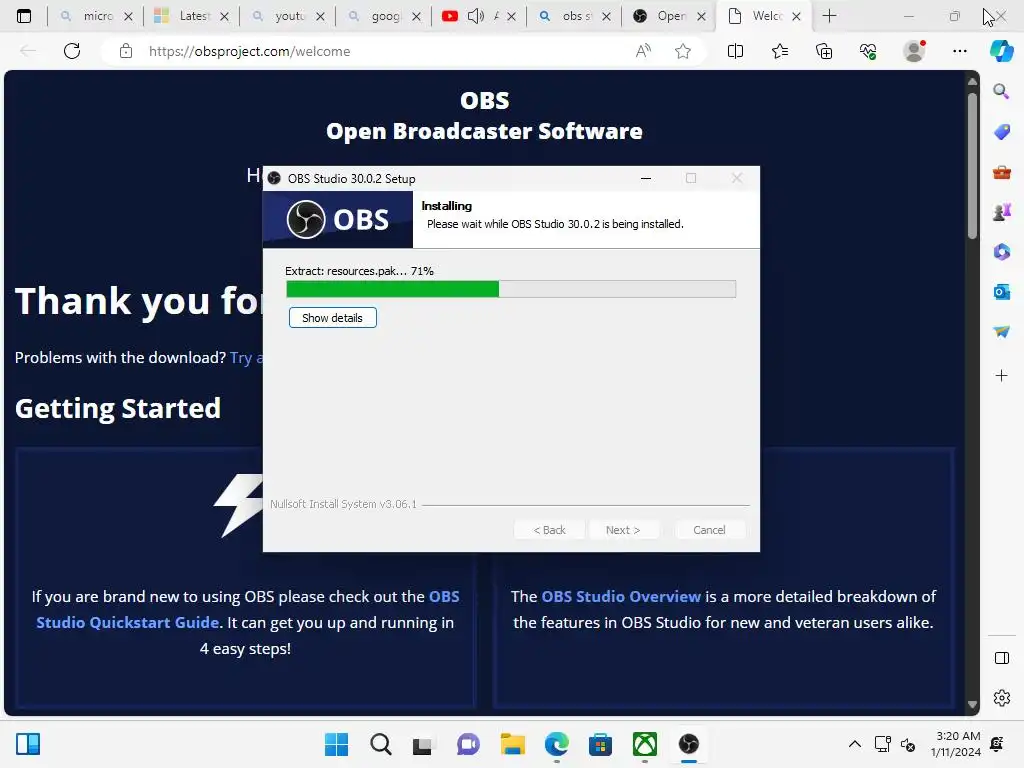
Task: Open taskbar Search magnifier
Action: click(381, 744)
